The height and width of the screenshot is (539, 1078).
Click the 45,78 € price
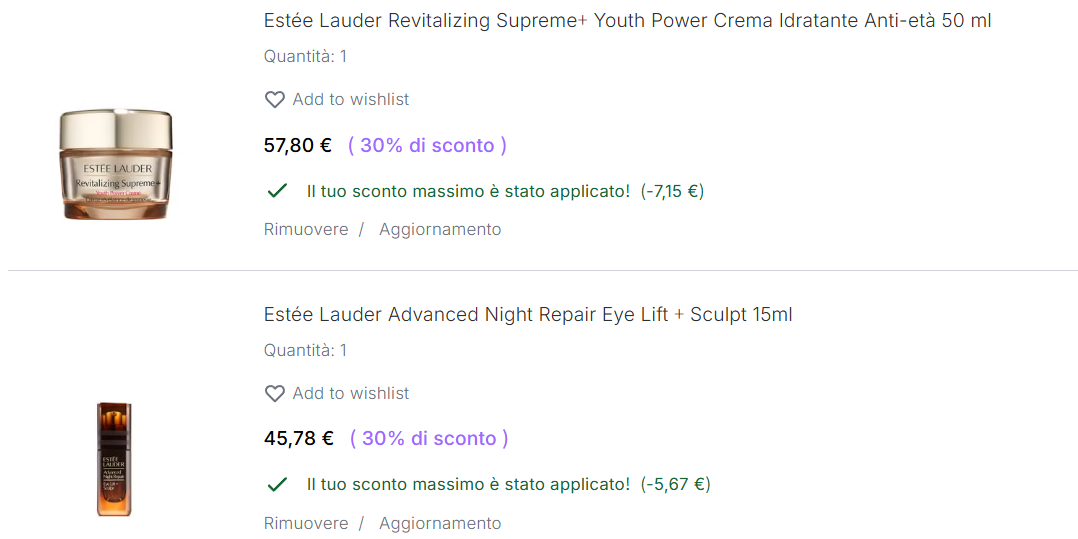(x=299, y=439)
